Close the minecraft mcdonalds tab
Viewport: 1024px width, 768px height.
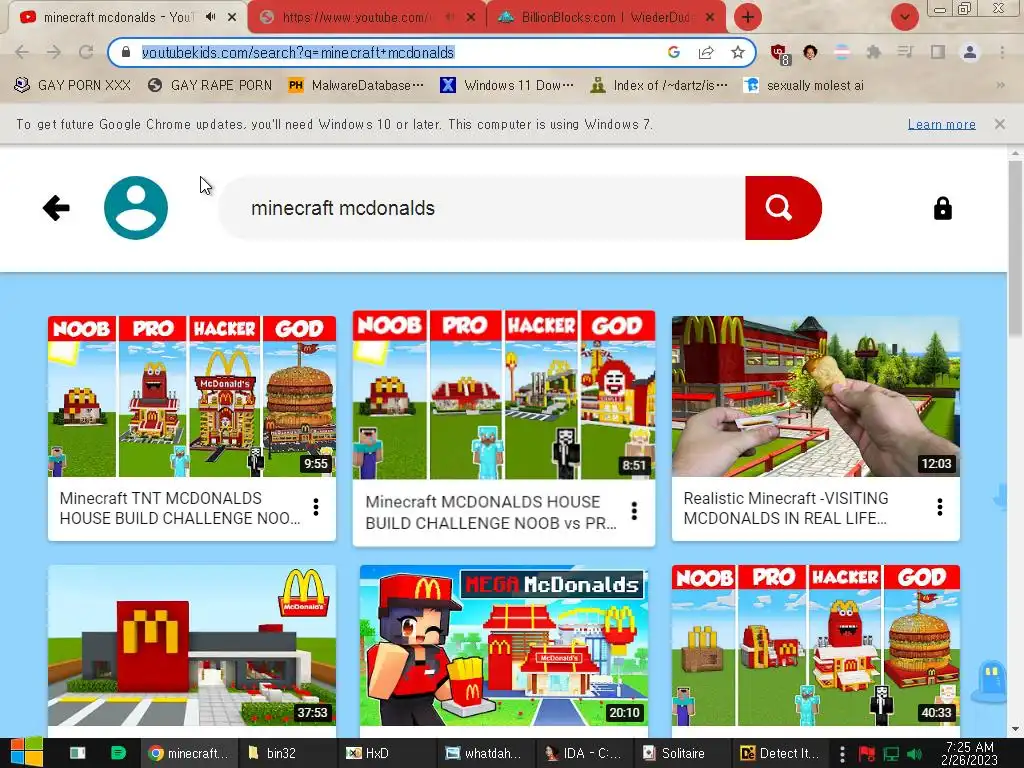click(232, 18)
